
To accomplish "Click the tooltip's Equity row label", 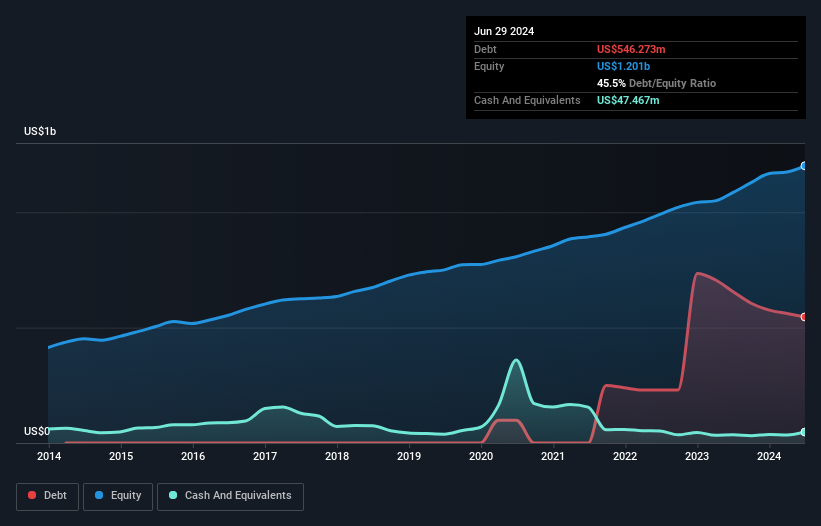I will click(x=489, y=66).
